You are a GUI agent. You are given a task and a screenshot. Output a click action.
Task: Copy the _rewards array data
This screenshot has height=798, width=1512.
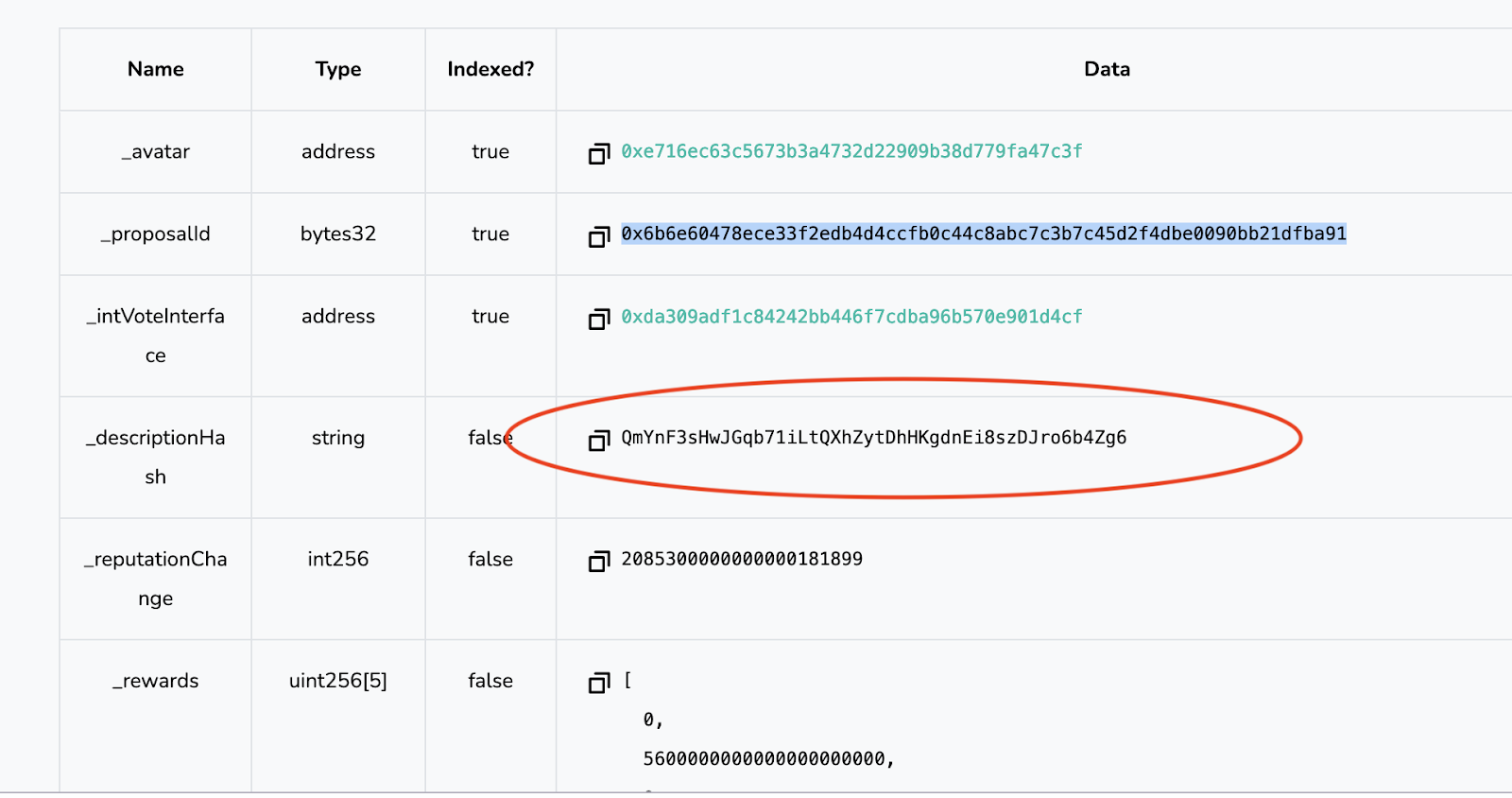coord(599,682)
